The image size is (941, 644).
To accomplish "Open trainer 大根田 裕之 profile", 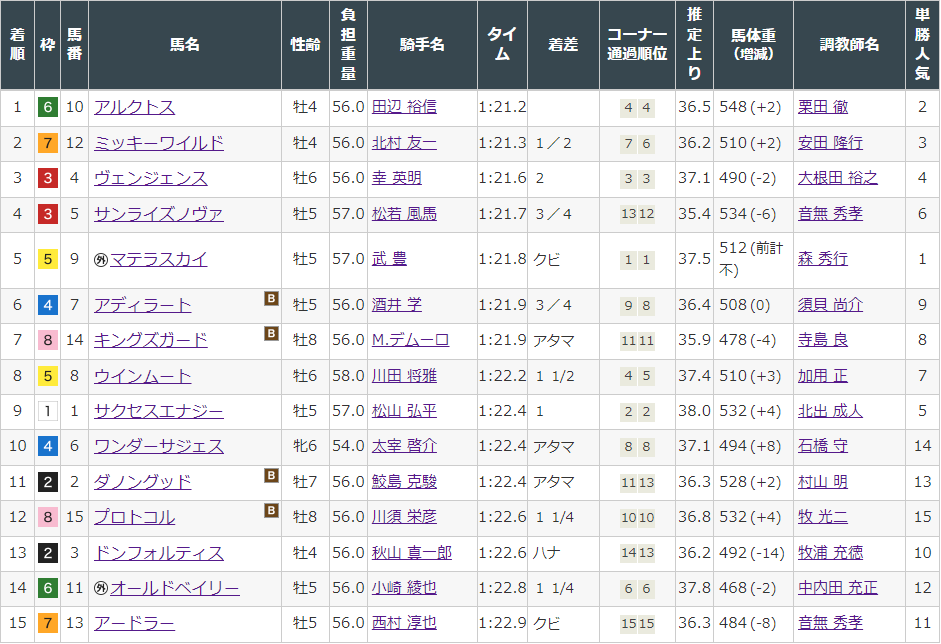I will [838, 178].
